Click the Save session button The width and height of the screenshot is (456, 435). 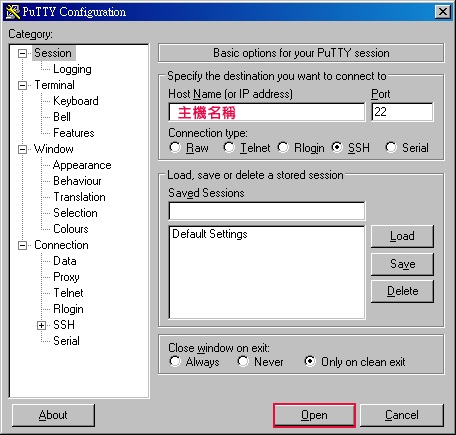click(x=402, y=264)
